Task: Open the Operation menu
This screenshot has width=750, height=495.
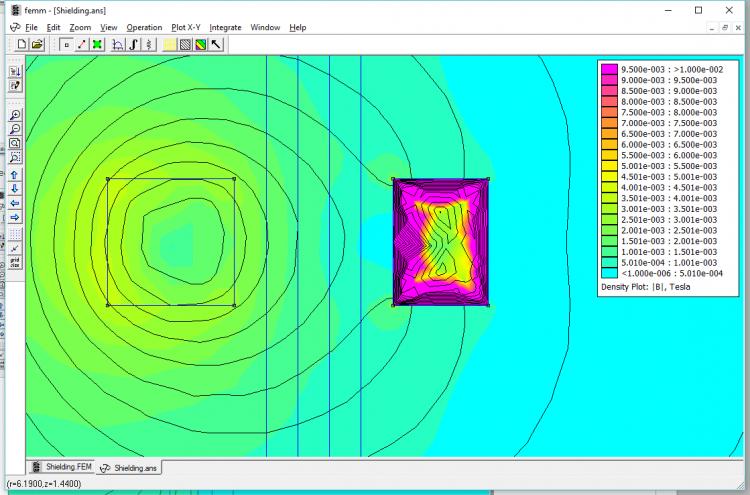Action: [x=144, y=27]
